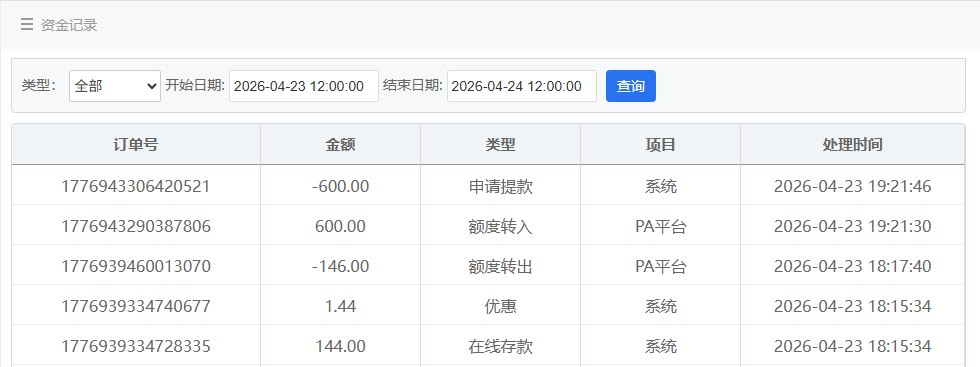This screenshot has width=980, height=367.
Task: Click the 额度转出 type cell
Action: 500,266
